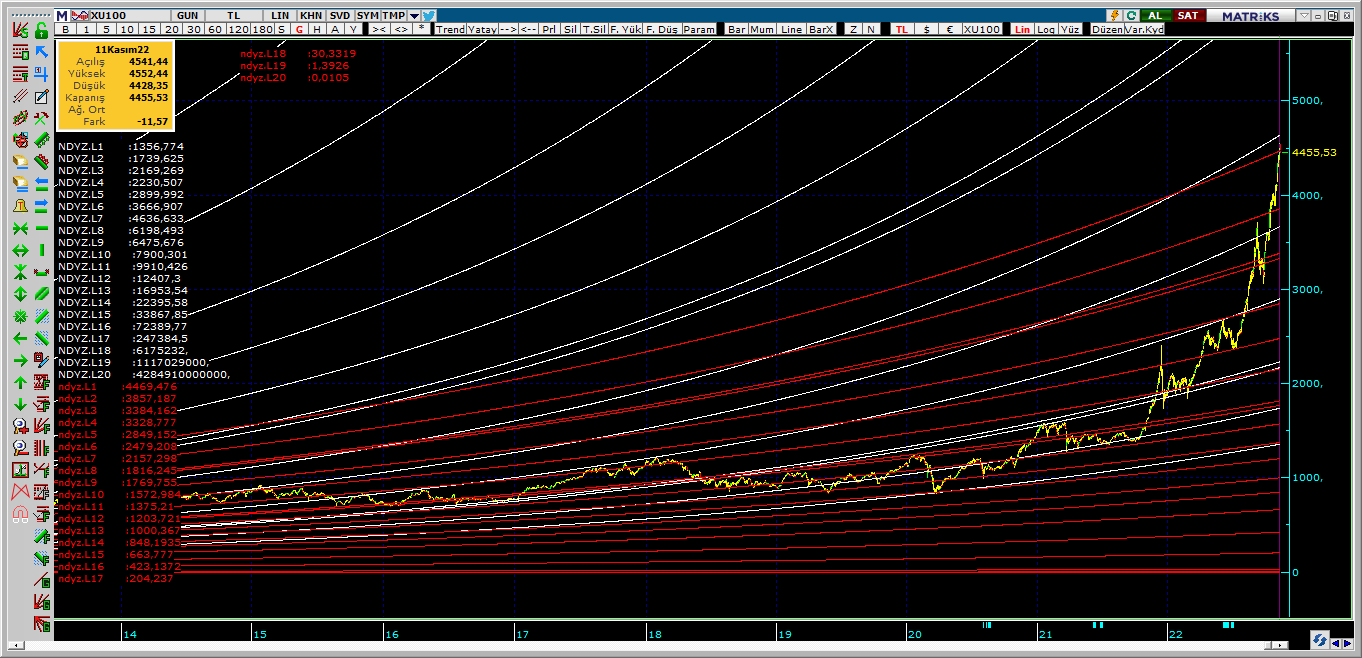Open Twitter share icon in title bar
1362x658 pixels.
pos(429,16)
